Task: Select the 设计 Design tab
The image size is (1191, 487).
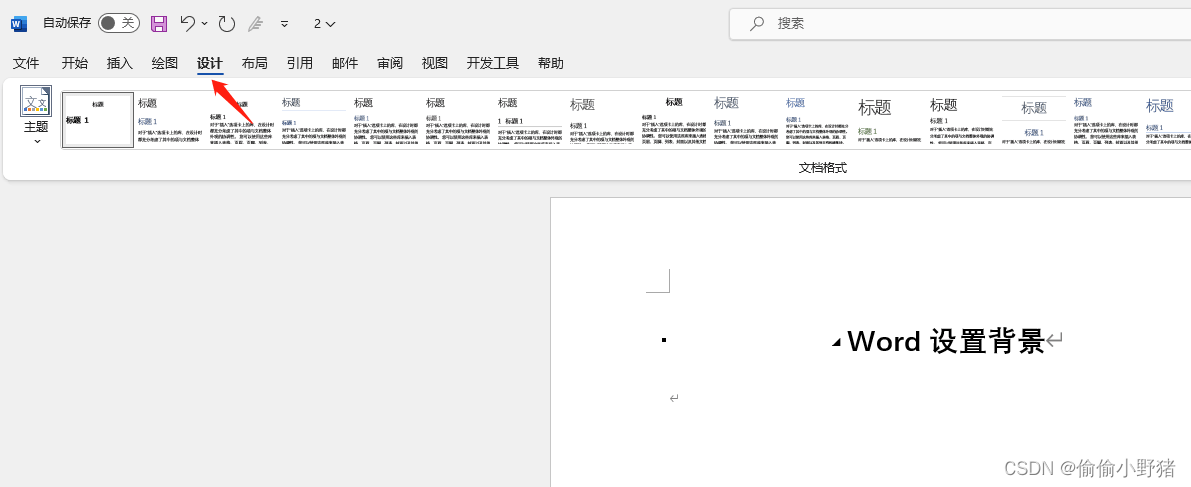Action: pyautogui.click(x=210, y=63)
